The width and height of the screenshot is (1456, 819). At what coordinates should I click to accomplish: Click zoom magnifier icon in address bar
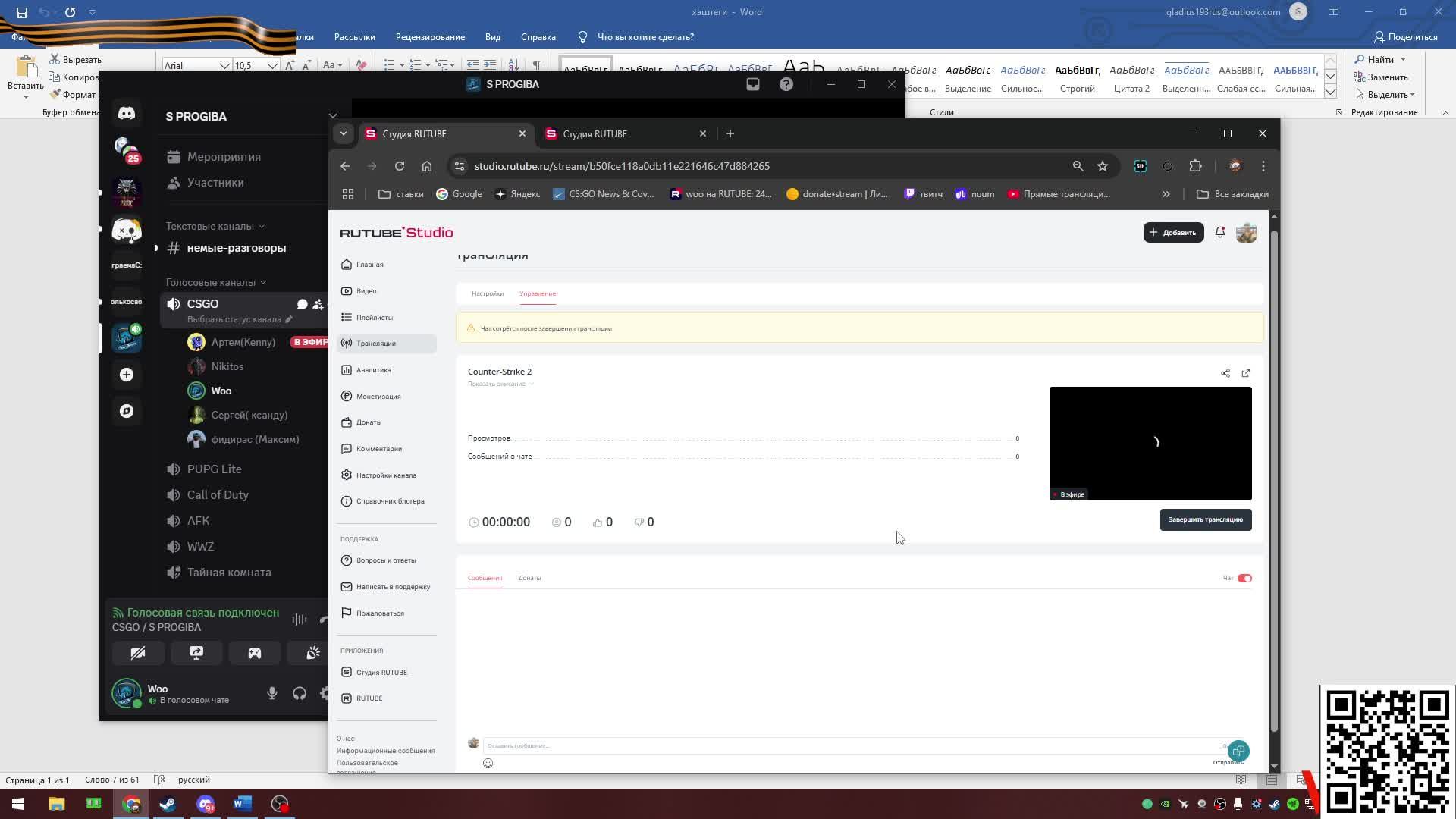coord(1078,166)
